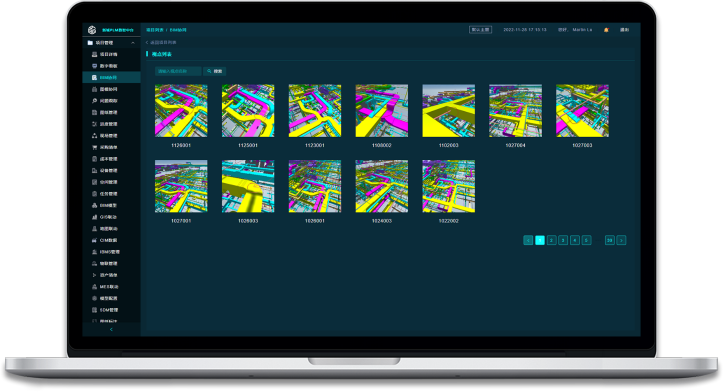The image size is (723, 392).
Task: Click the search button with magnifier
Action: (x=215, y=71)
